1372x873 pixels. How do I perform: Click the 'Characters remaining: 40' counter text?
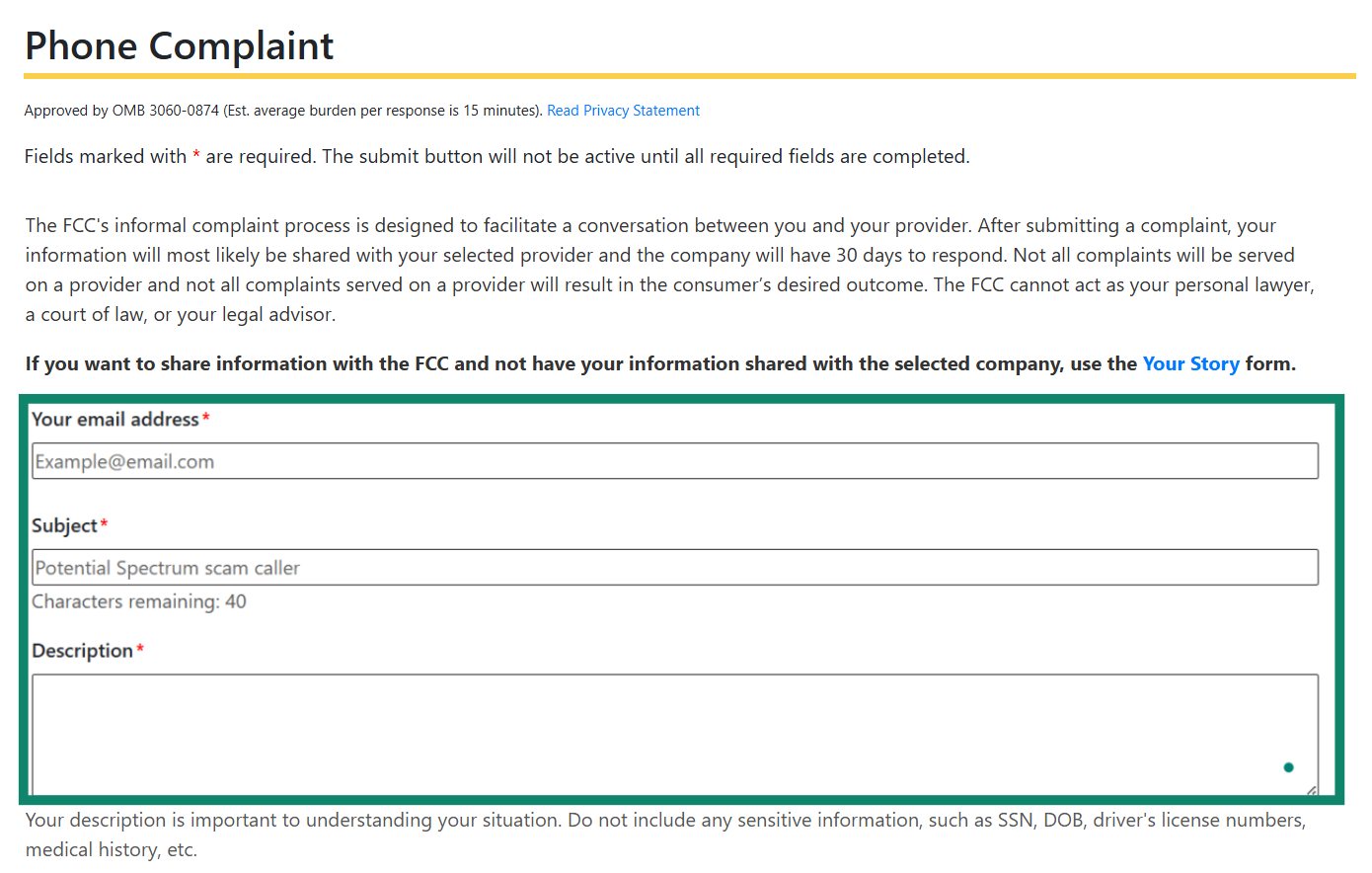pos(139,601)
